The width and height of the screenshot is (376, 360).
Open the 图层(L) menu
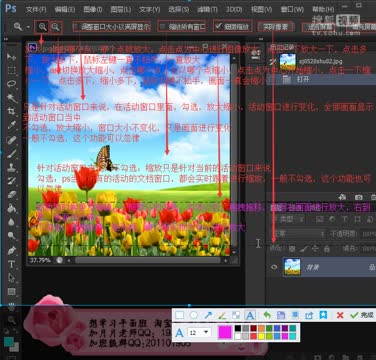(x=121, y=9)
